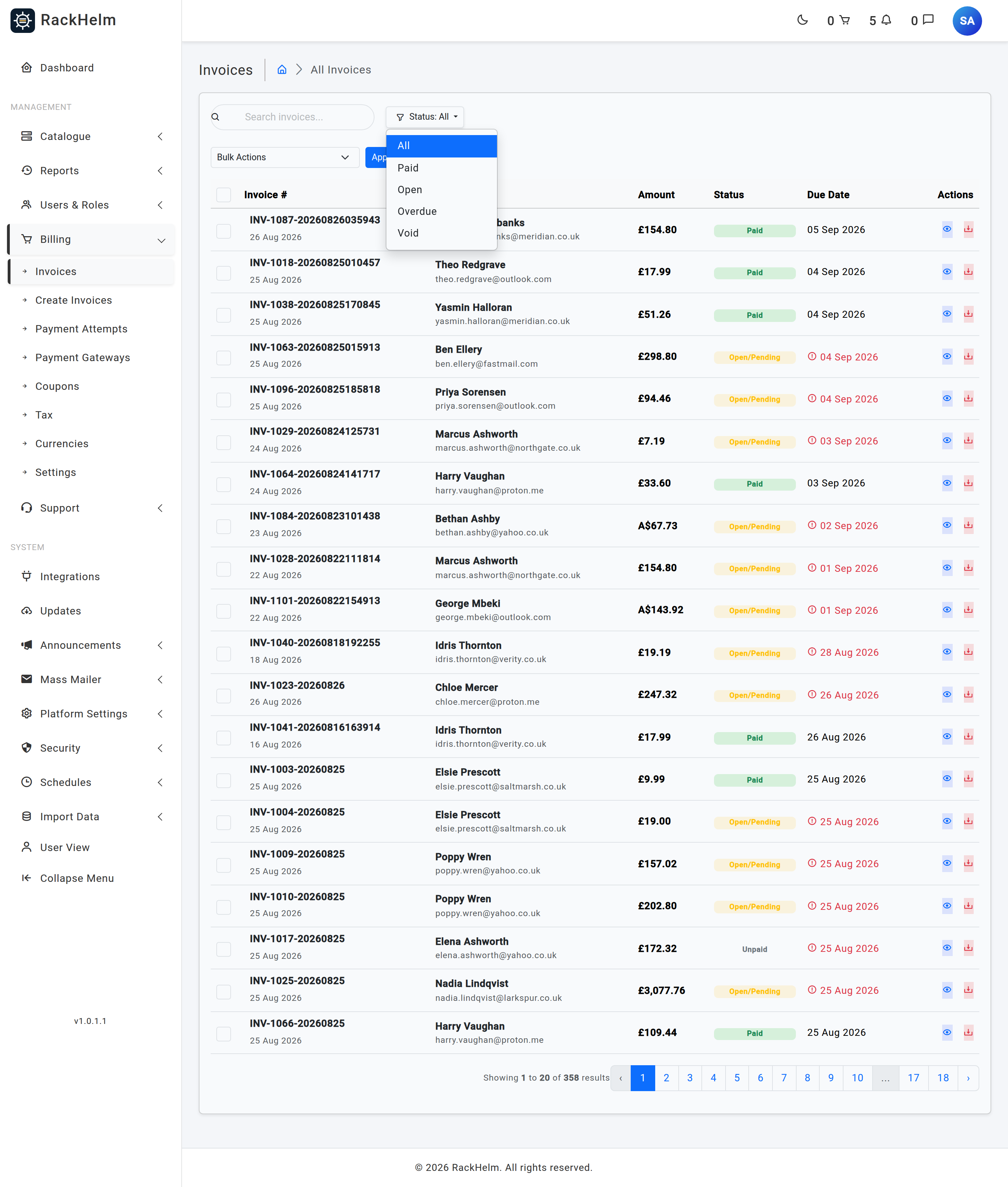View Chloe Mercer's invoice eye icon
1008x1187 pixels.
[x=947, y=695]
